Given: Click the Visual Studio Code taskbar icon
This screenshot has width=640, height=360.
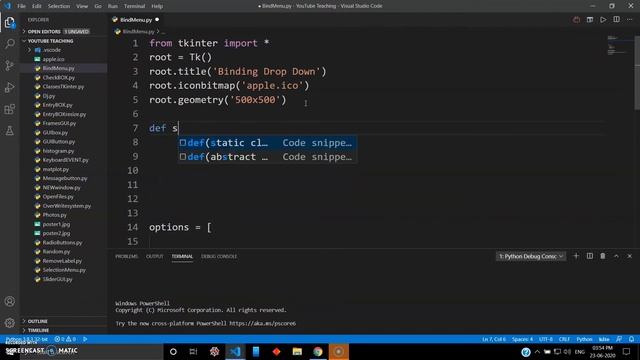Looking at the screenshot, I should click(235, 351).
